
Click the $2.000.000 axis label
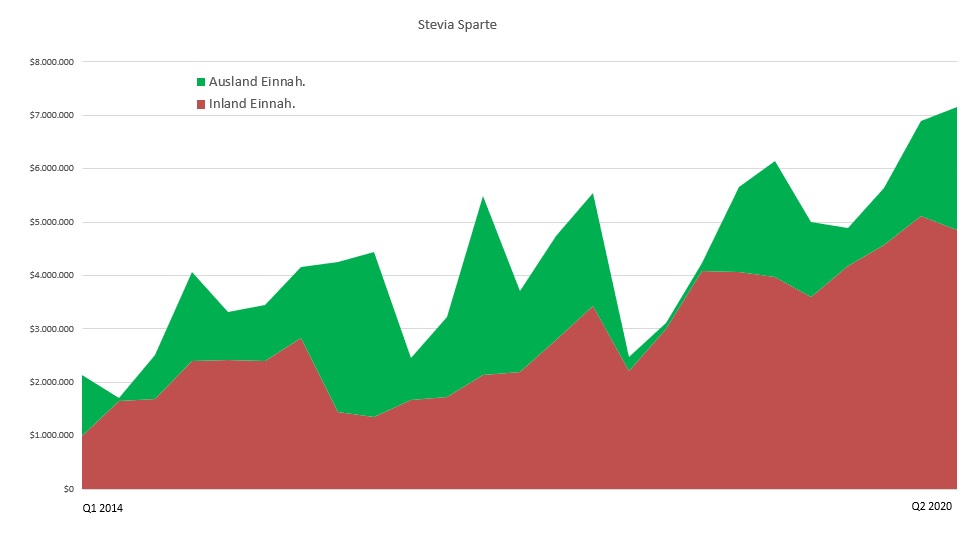(52, 382)
